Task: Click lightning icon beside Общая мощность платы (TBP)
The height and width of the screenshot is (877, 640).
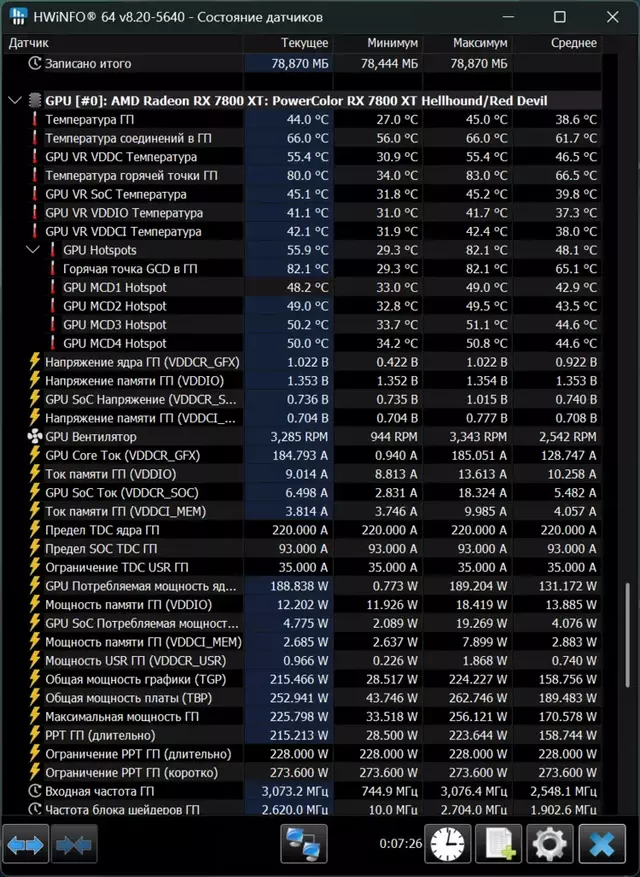Action: [x=35, y=698]
